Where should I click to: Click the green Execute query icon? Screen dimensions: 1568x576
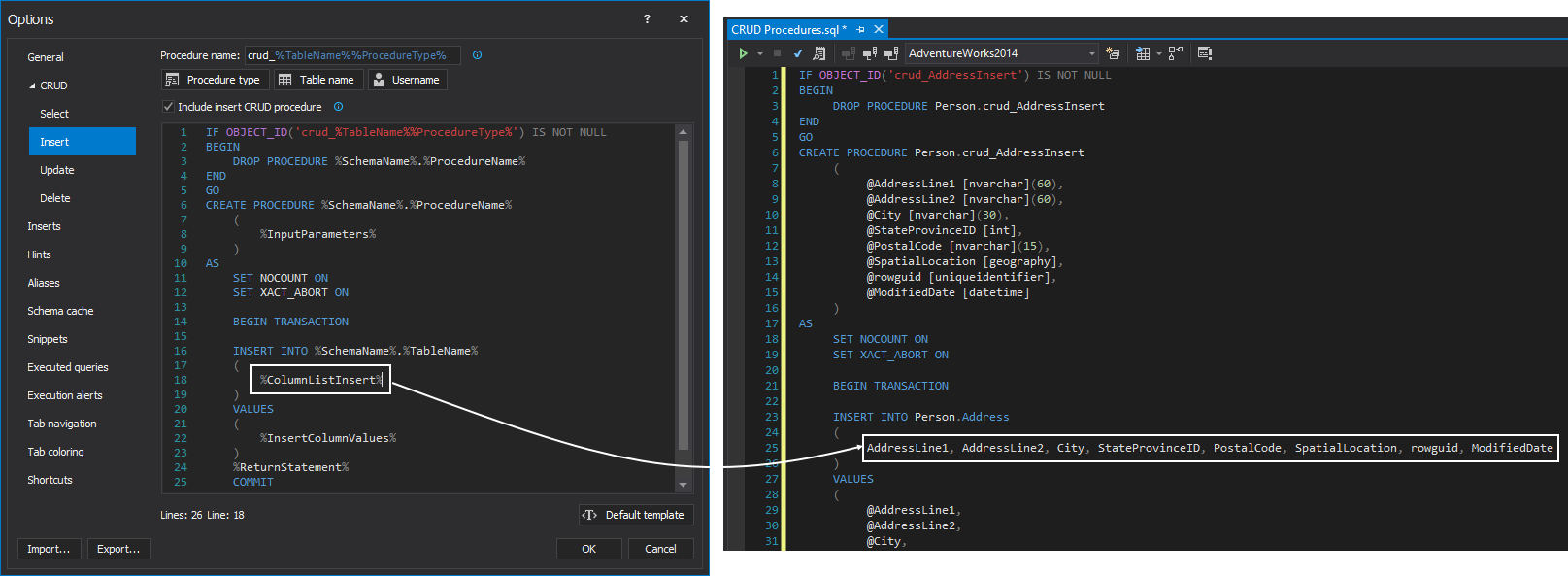point(743,53)
